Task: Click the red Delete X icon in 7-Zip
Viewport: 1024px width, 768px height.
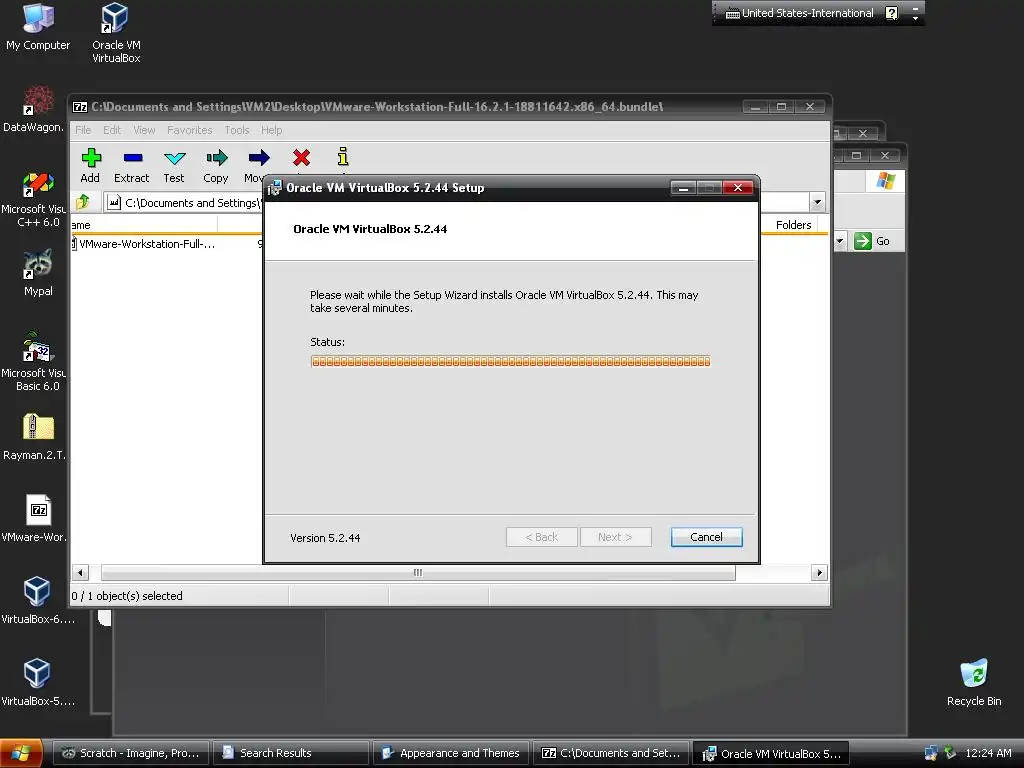Action: pyautogui.click(x=301, y=157)
